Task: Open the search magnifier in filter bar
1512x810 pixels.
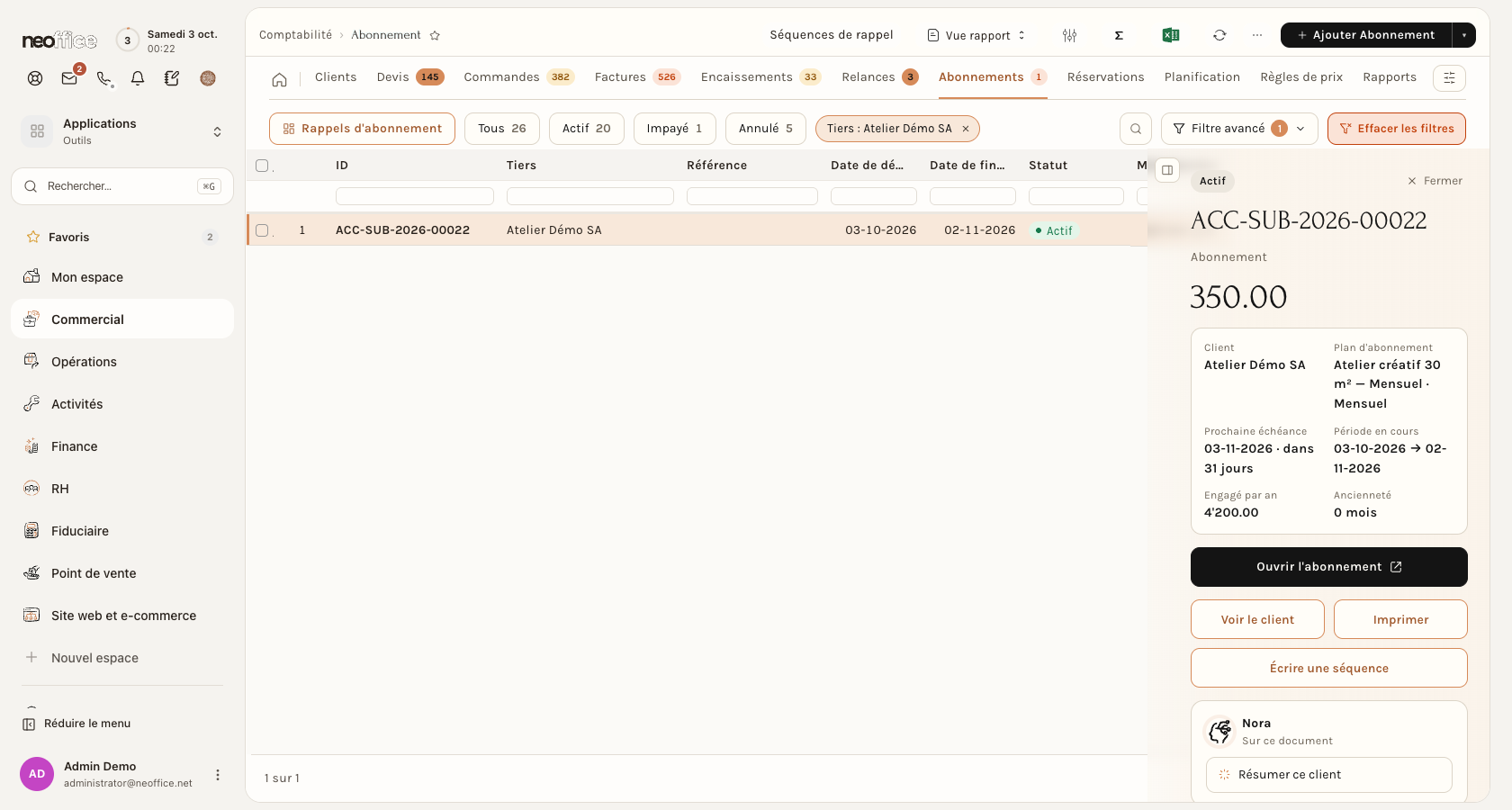Action: click(x=1136, y=129)
